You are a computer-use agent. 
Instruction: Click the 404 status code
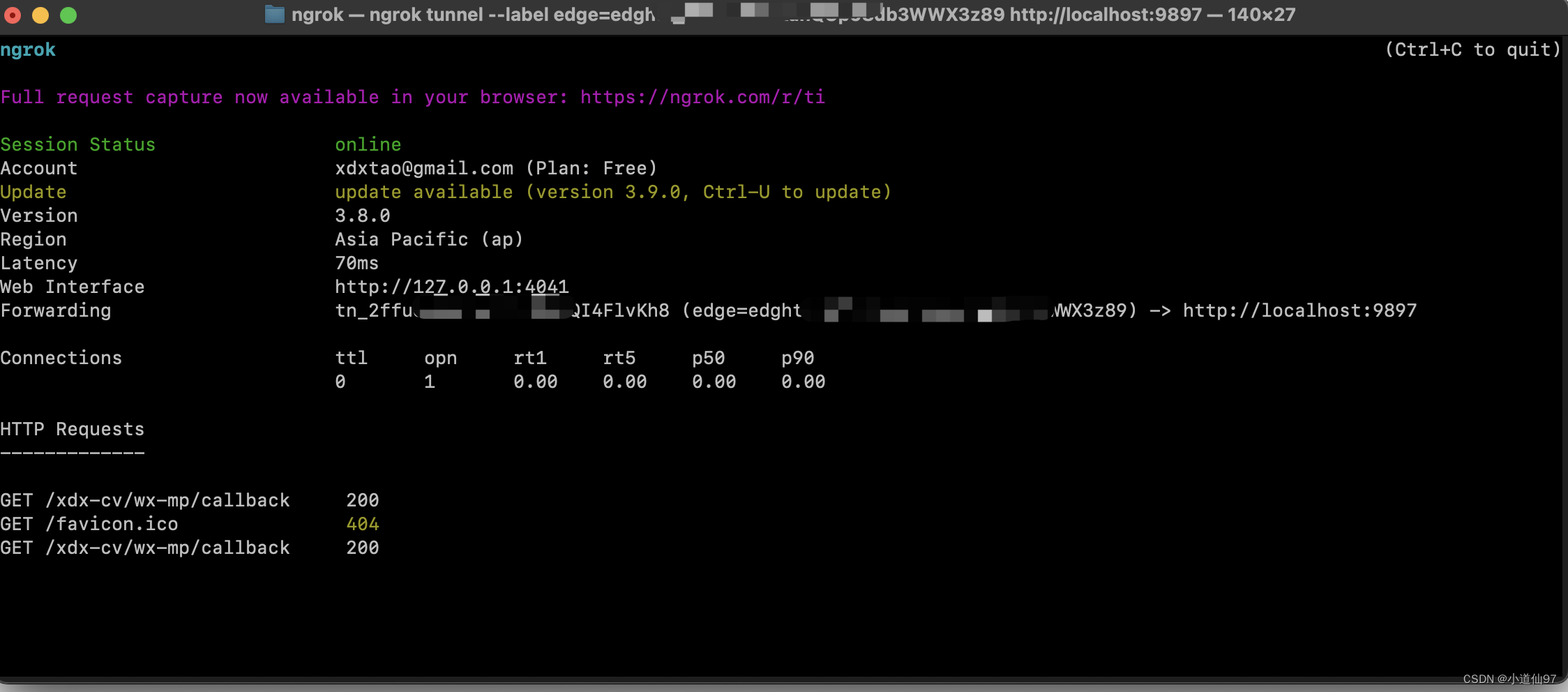[x=363, y=524]
